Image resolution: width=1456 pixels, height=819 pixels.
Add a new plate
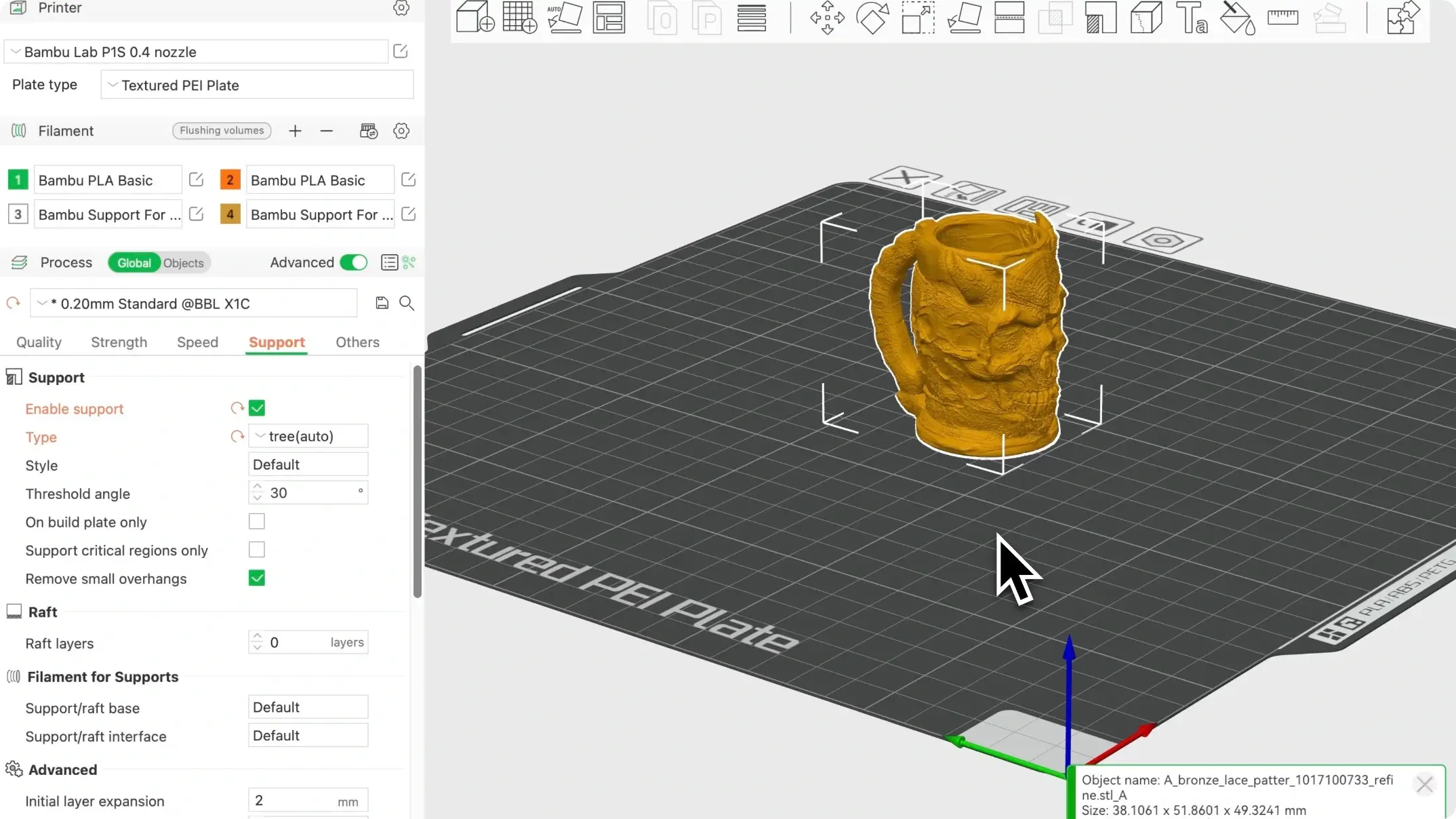[519, 18]
